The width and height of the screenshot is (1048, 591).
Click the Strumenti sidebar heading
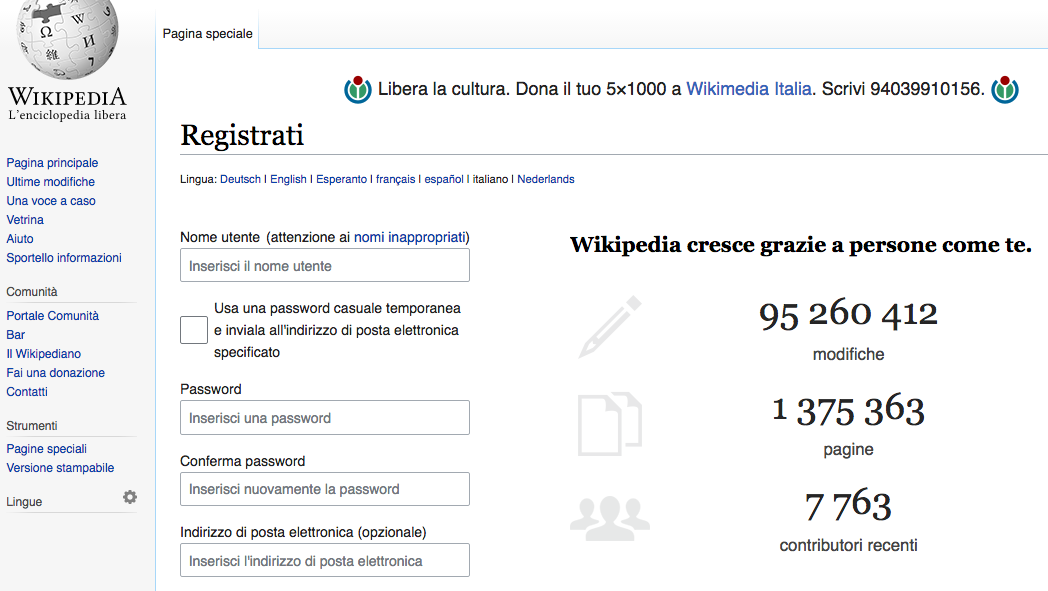[x=32, y=426]
